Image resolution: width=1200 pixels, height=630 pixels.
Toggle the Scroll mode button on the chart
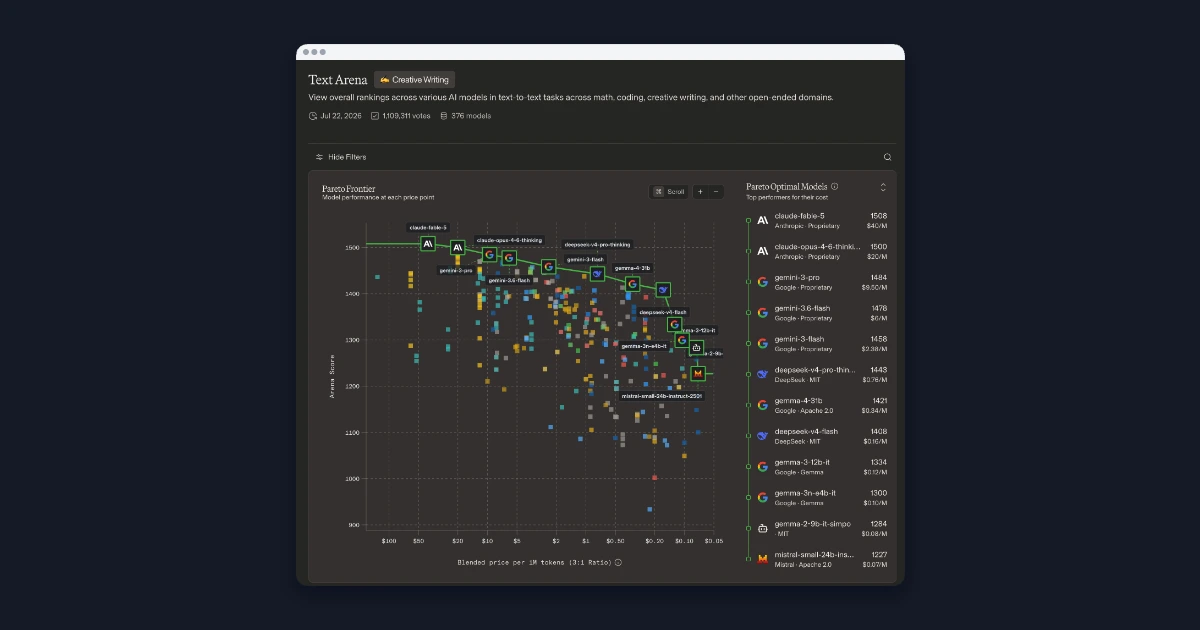(x=669, y=191)
